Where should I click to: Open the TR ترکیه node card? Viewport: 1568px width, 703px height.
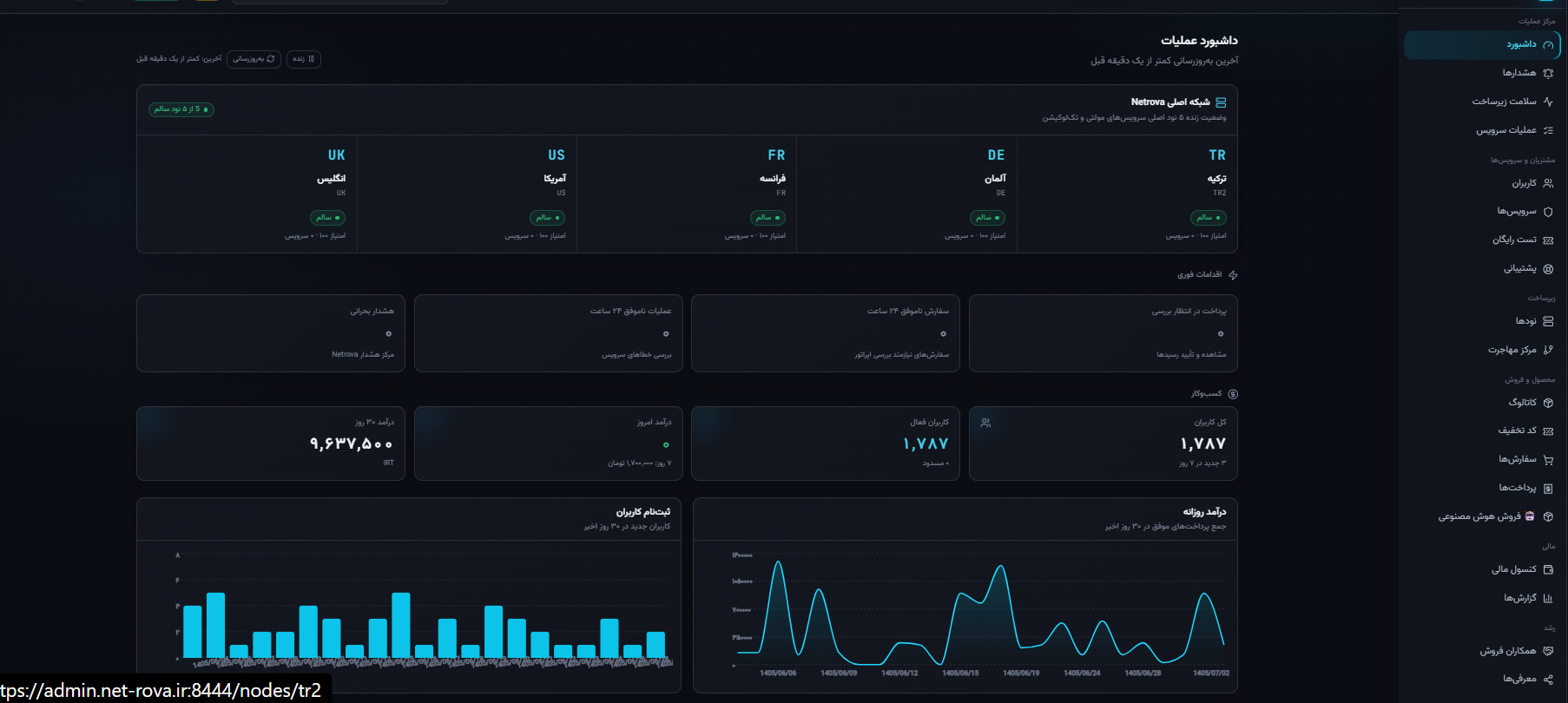coord(1127,194)
